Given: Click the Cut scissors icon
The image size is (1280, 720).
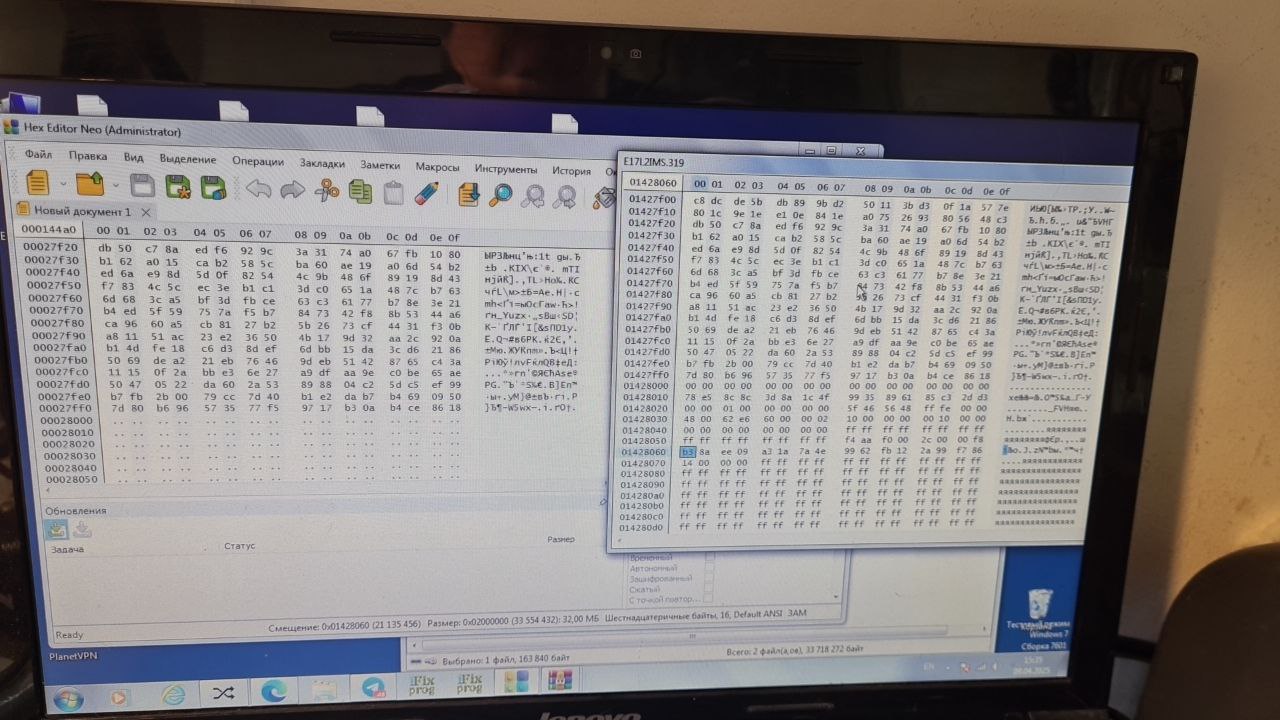Looking at the screenshot, I should [327, 190].
